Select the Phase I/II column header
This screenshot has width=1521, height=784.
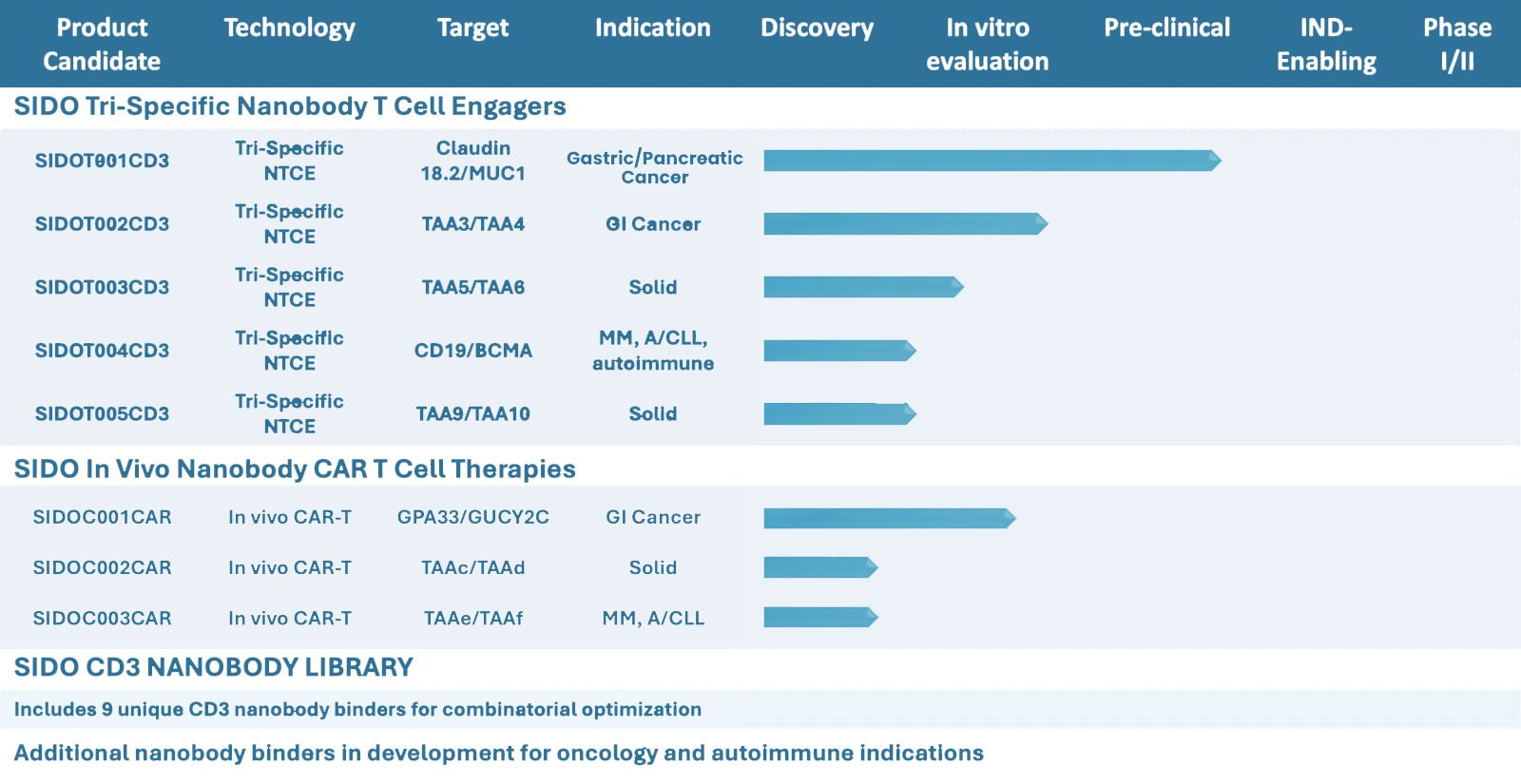click(x=1456, y=44)
